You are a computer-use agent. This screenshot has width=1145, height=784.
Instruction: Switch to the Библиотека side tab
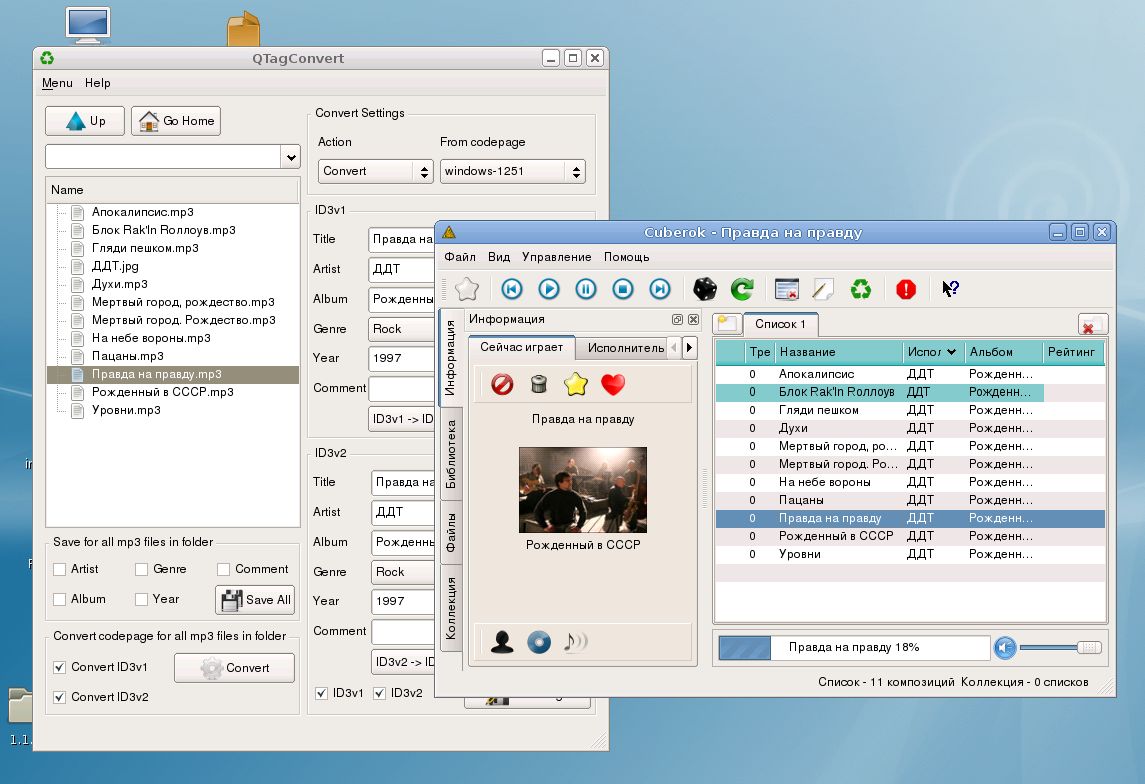[x=451, y=454]
